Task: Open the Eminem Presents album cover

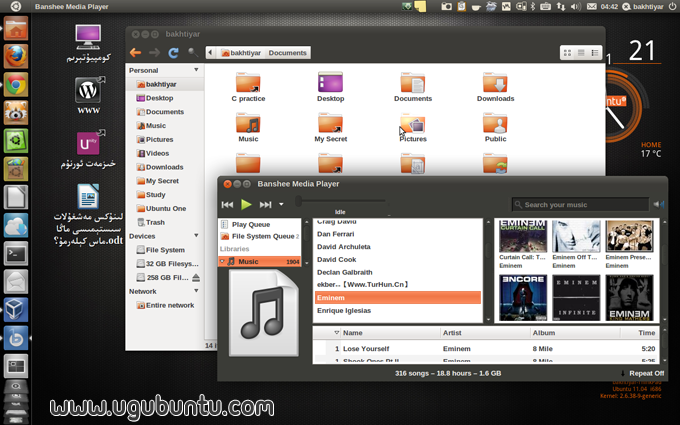Action: click(629, 236)
